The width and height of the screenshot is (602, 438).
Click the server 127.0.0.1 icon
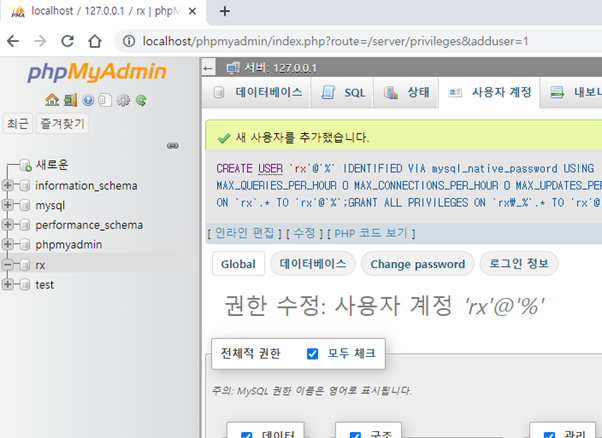tap(233, 68)
